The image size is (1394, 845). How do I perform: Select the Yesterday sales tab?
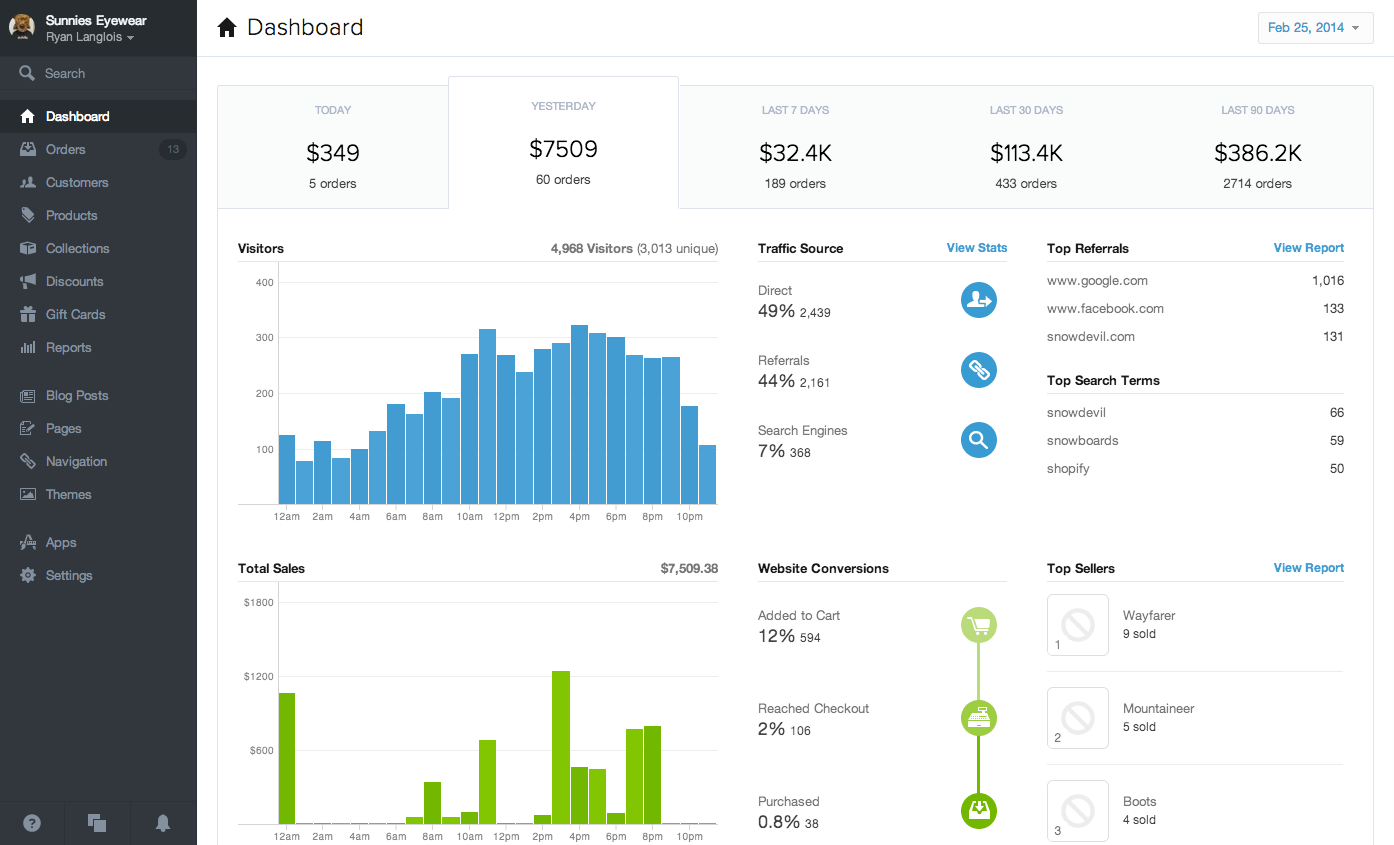[x=564, y=143]
